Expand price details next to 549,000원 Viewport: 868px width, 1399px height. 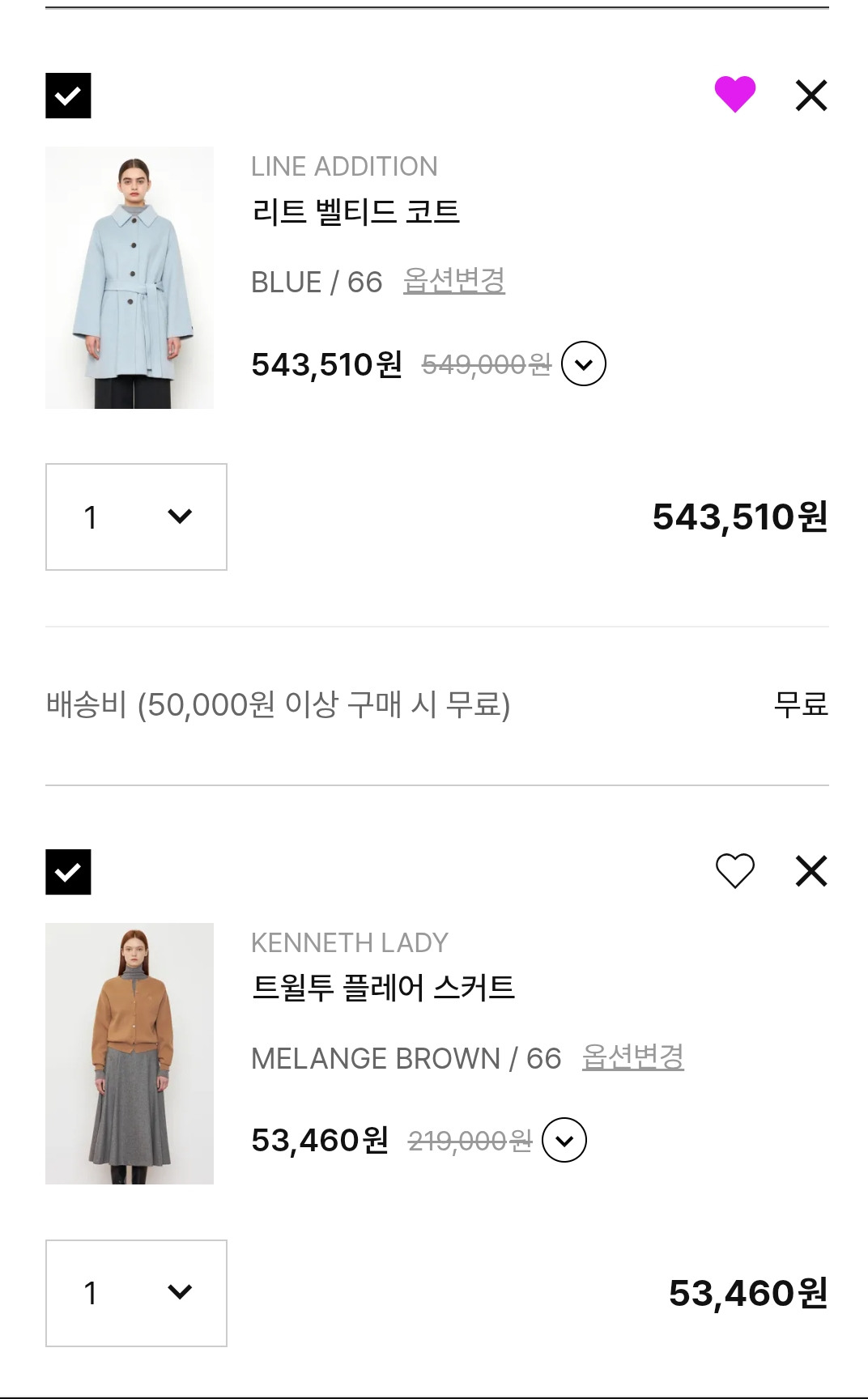[583, 364]
